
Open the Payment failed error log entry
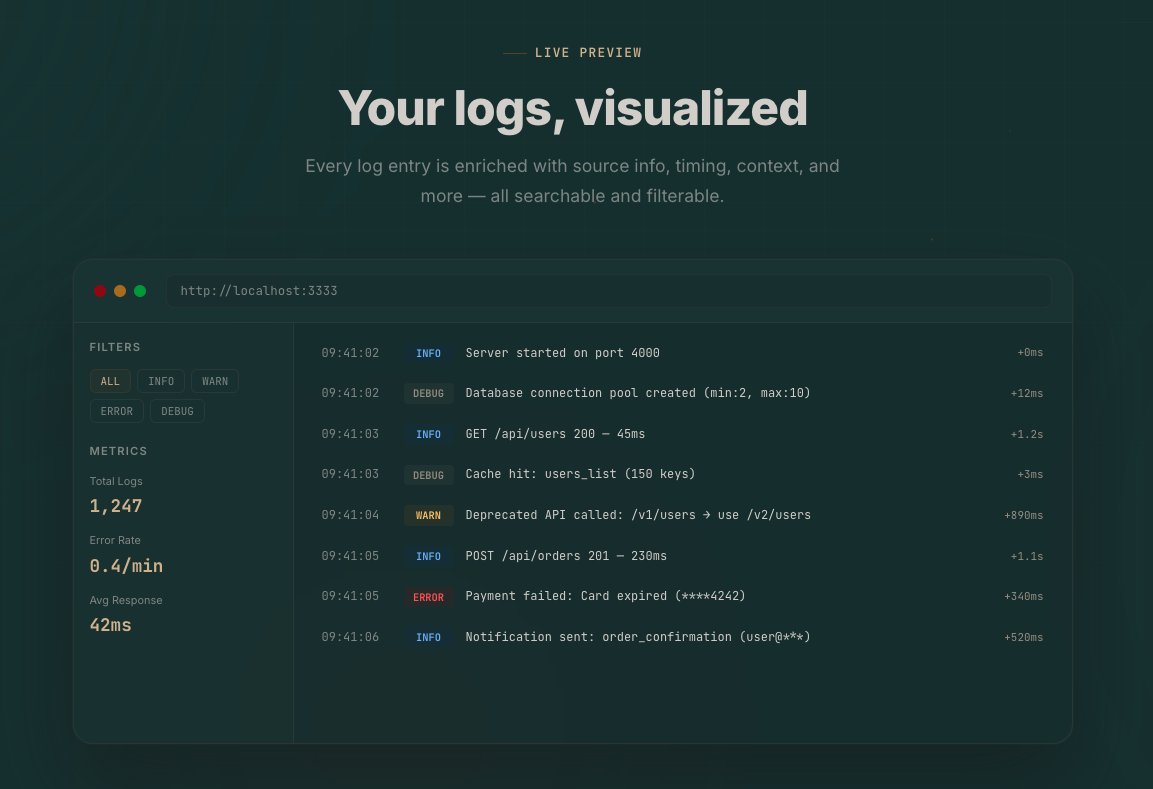coord(605,596)
